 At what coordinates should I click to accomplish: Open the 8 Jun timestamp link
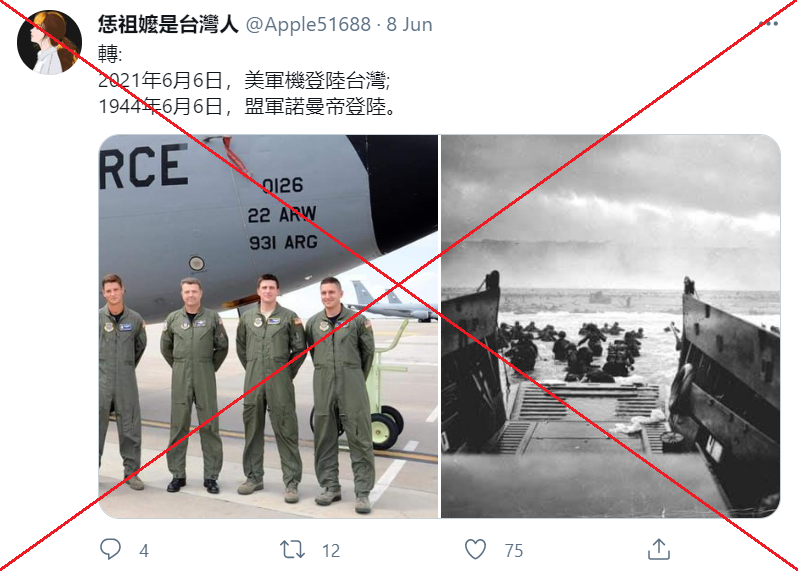(x=410, y=24)
